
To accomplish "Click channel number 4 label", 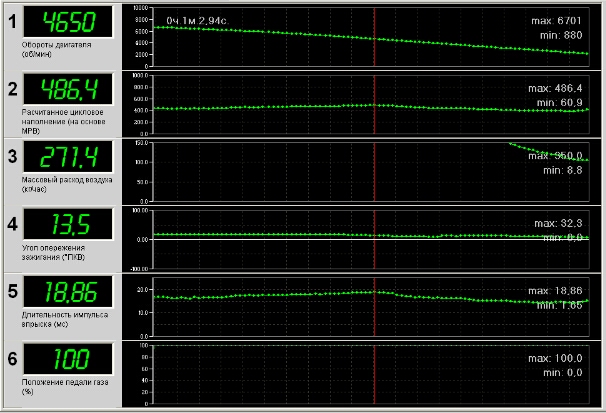I will point(13,224).
